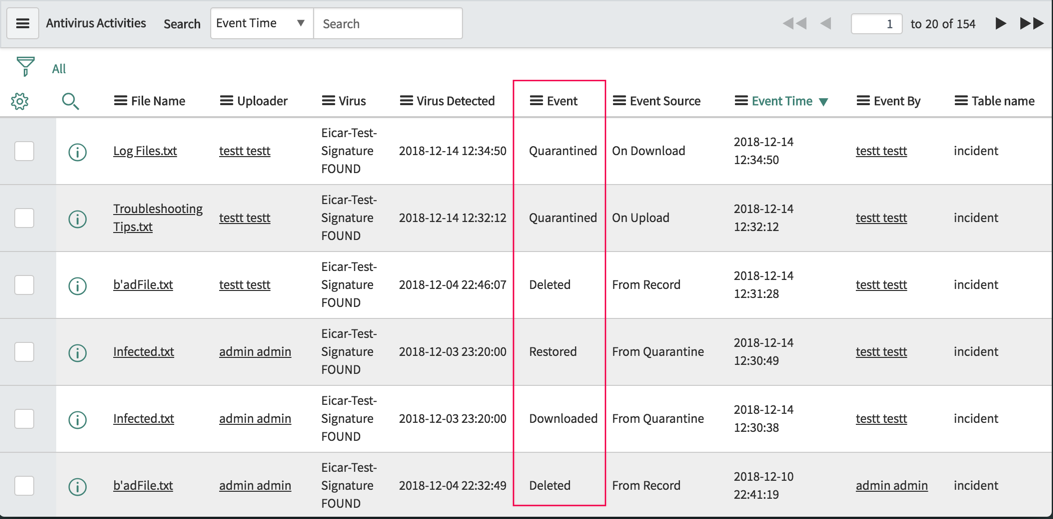Screen dimensions: 1053x519
Task: Expand the Event Time search field dropdown
Action: 261,23
